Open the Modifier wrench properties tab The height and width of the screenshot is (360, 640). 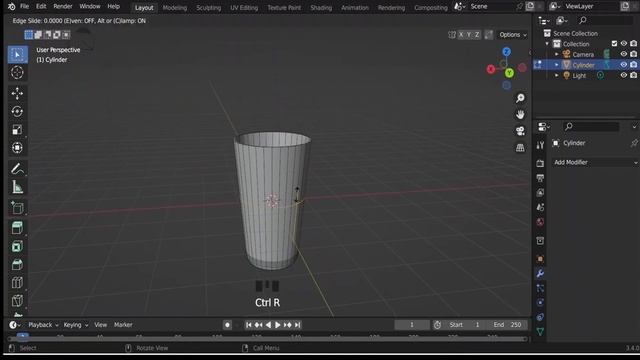click(540, 273)
